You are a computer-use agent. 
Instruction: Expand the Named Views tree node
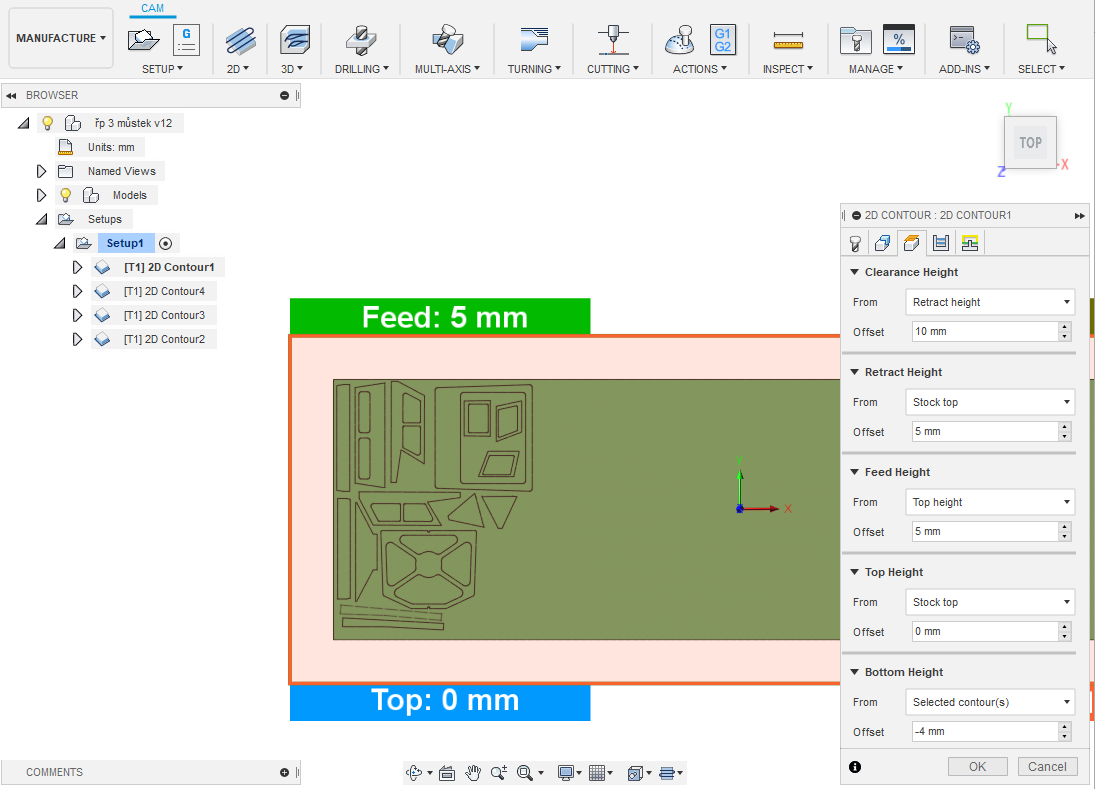pyautogui.click(x=41, y=172)
